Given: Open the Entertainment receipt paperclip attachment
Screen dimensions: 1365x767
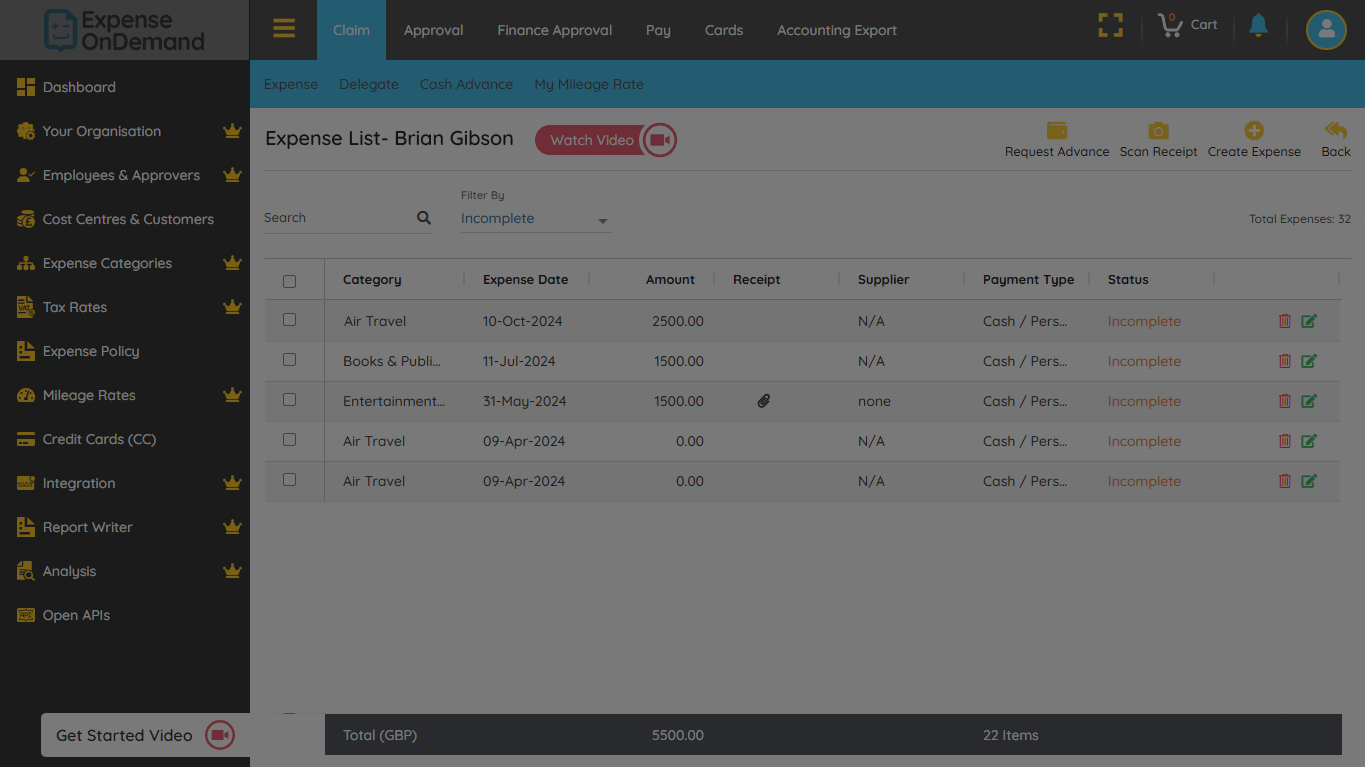Looking at the screenshot, I should point(764,401).
